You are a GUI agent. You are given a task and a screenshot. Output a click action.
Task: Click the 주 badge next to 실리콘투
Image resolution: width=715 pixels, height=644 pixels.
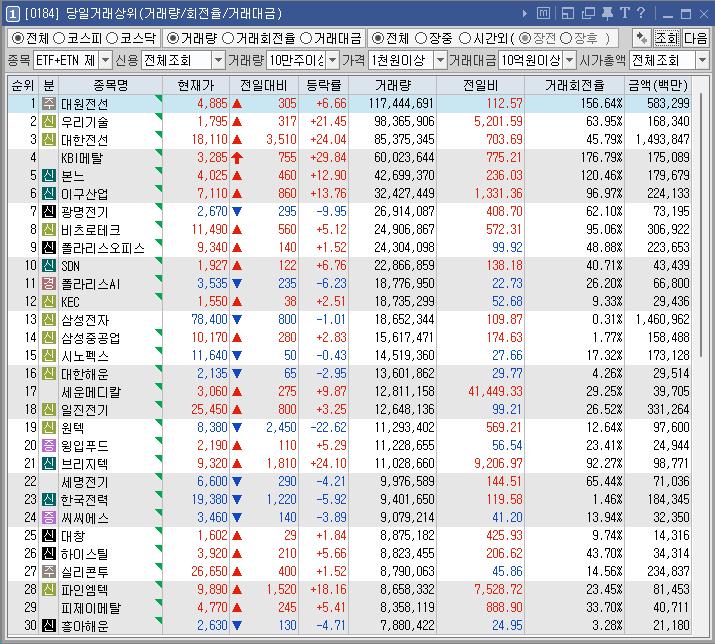49,571
